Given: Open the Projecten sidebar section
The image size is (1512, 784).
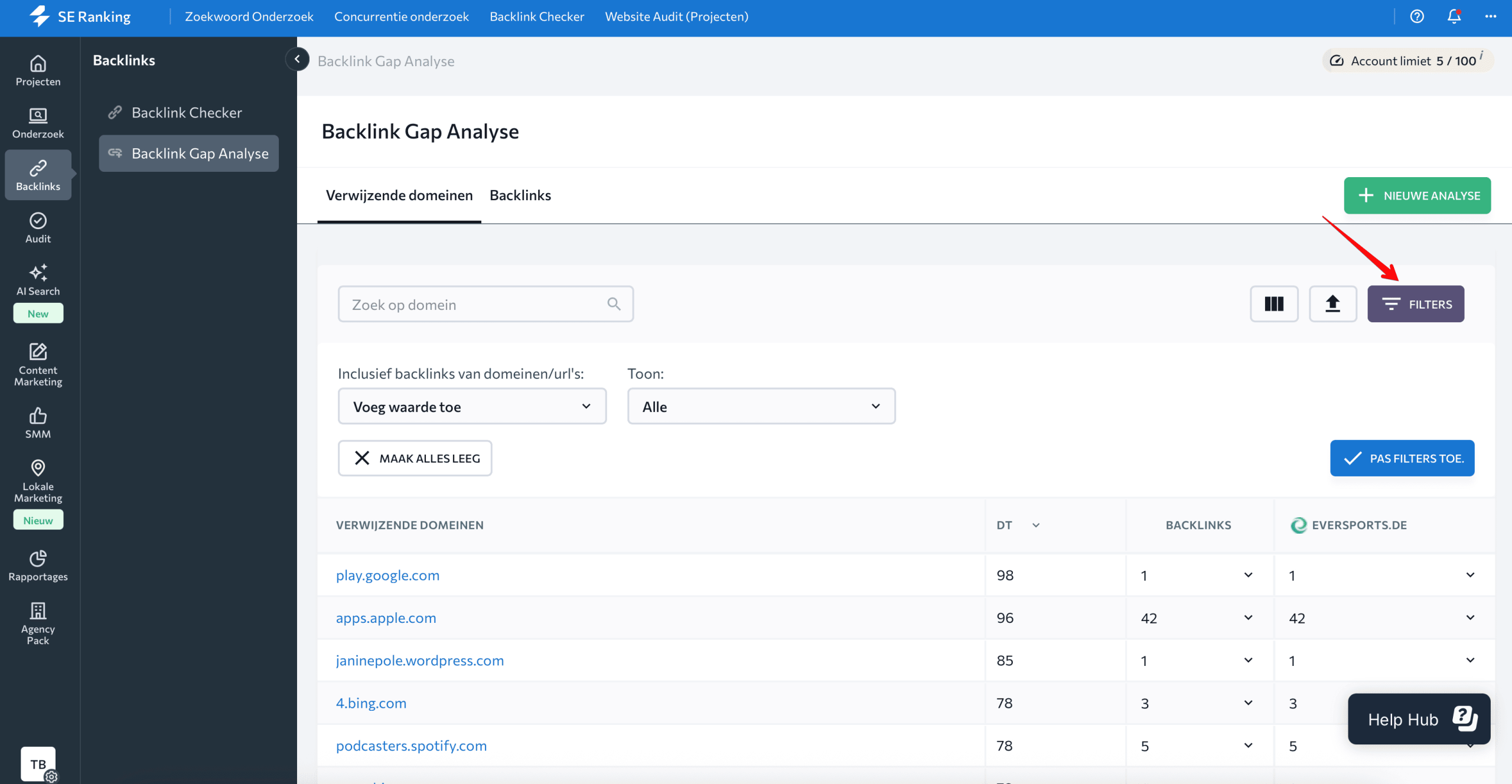Looking at the screenshot, I should coord(38,71).
